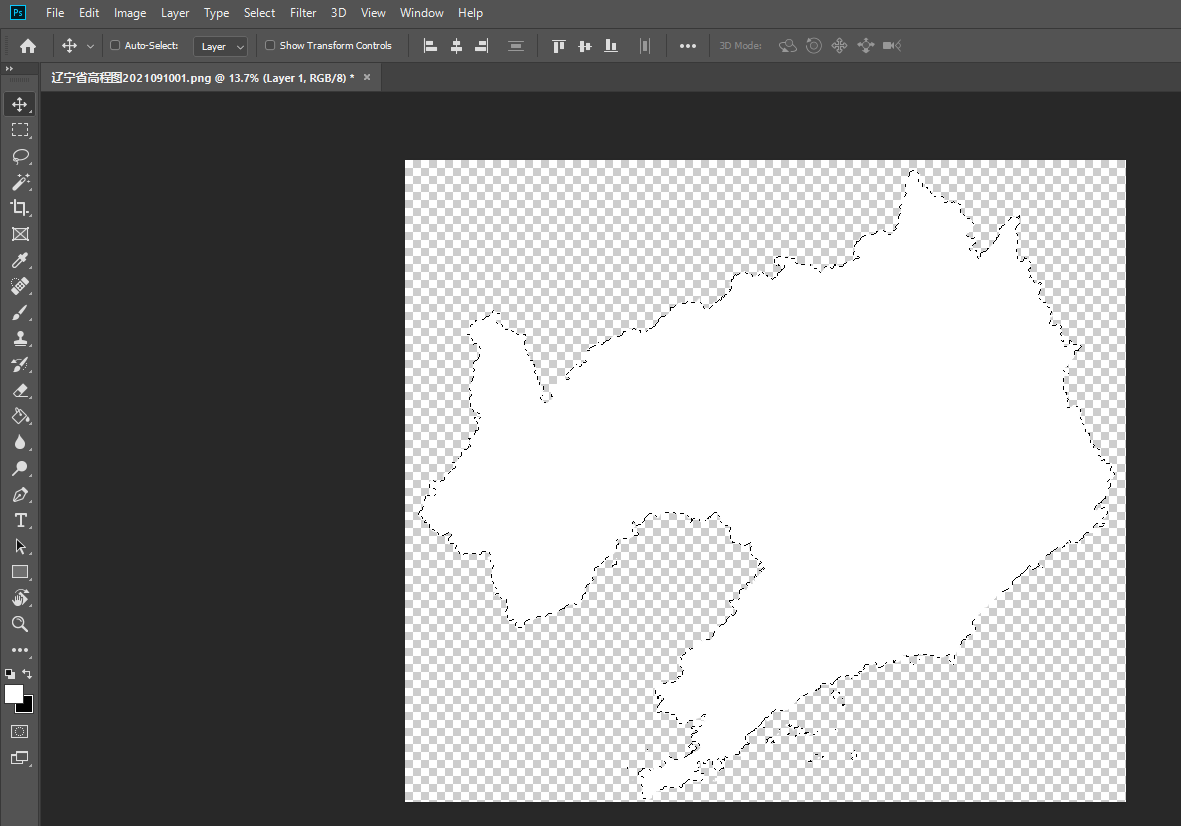Viewport: 1181px width, 826px height.
Task: Open the tool preset picker arrow
Action: (90, 46)
